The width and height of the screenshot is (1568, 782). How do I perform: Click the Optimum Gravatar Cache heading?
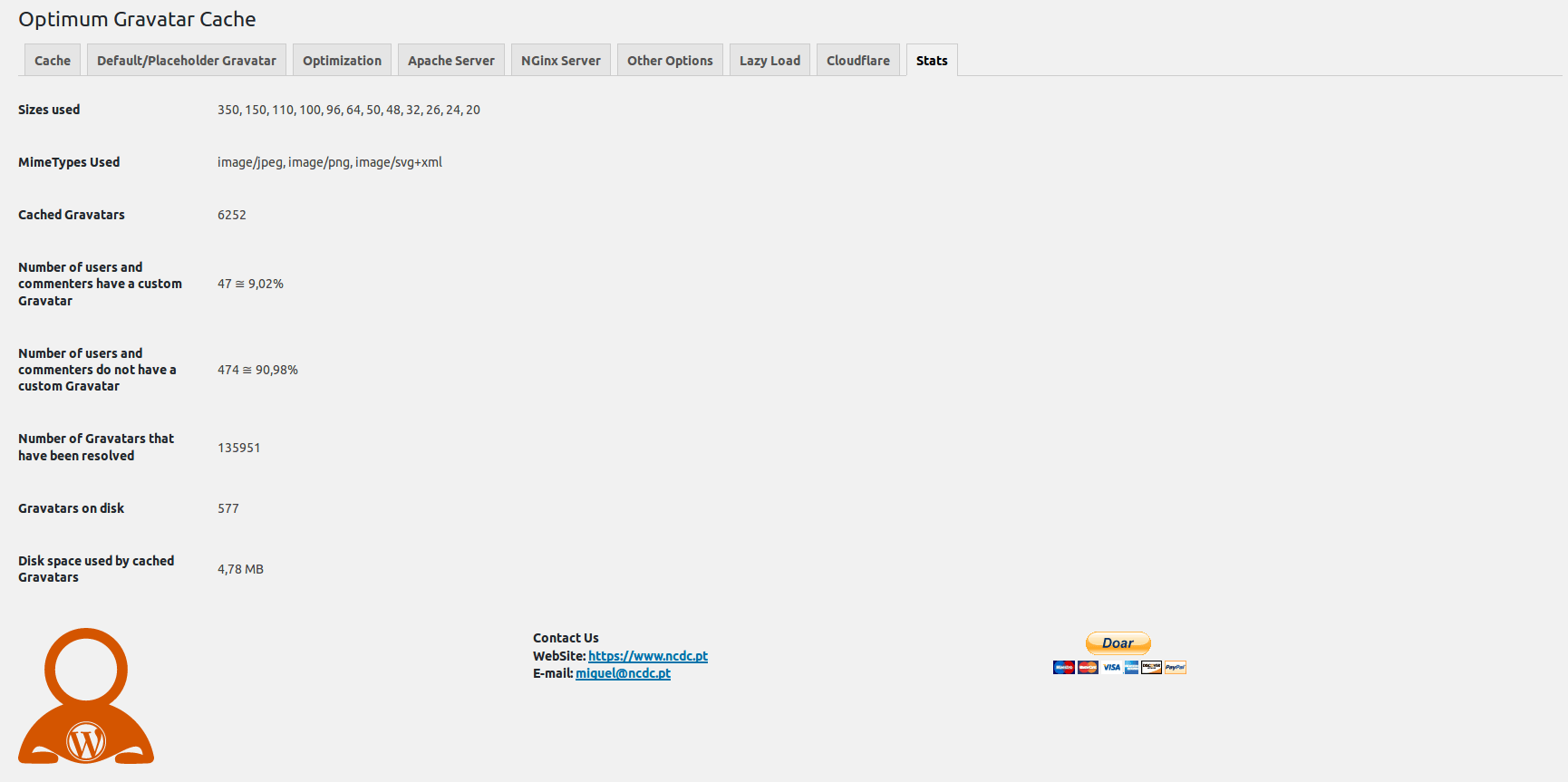click(137, 19)
